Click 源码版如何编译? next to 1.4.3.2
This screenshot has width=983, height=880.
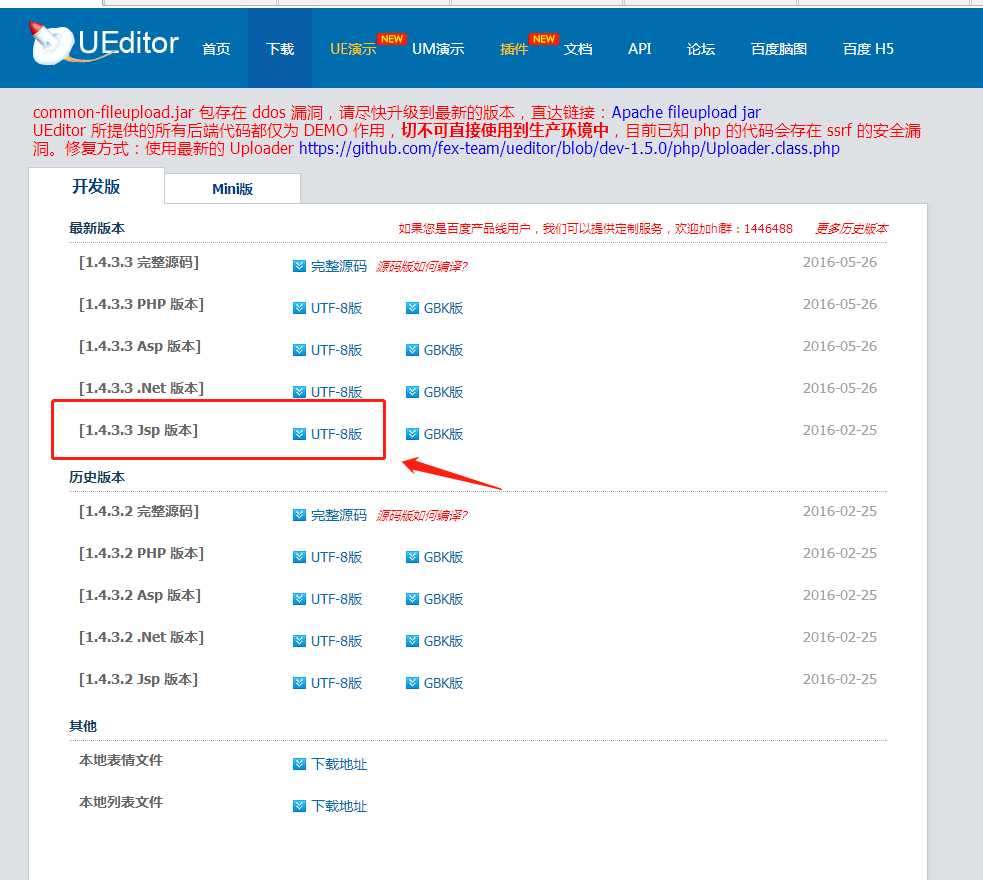click(x=421, y=516)
